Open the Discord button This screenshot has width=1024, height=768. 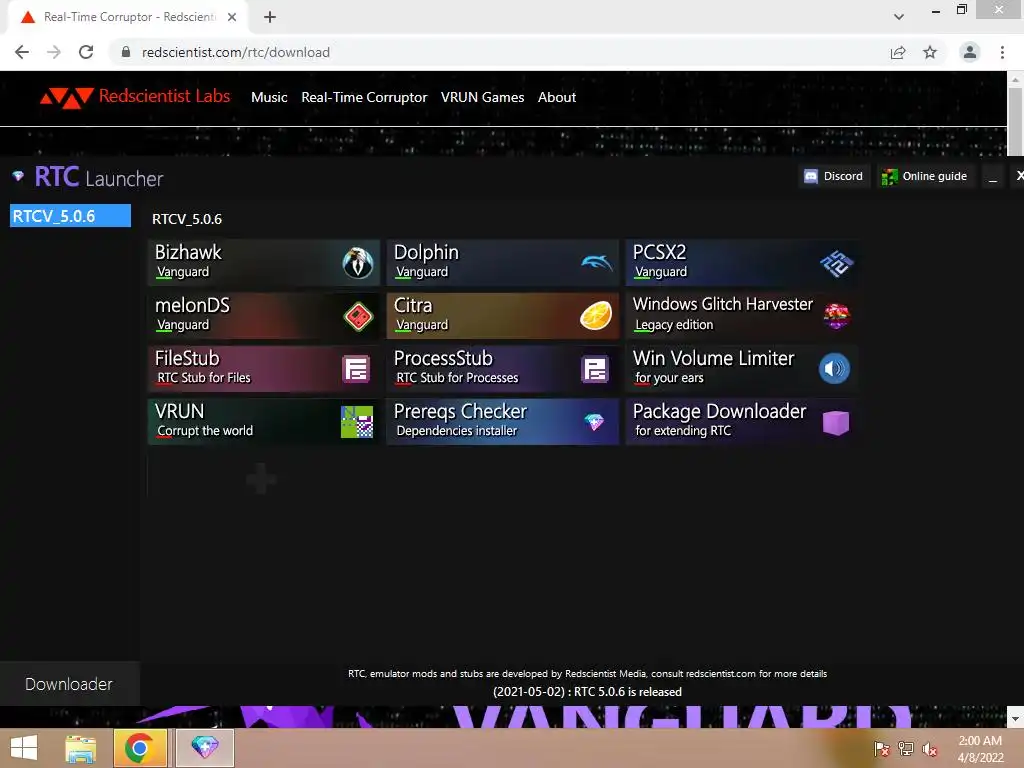click(x=834, y=176)
